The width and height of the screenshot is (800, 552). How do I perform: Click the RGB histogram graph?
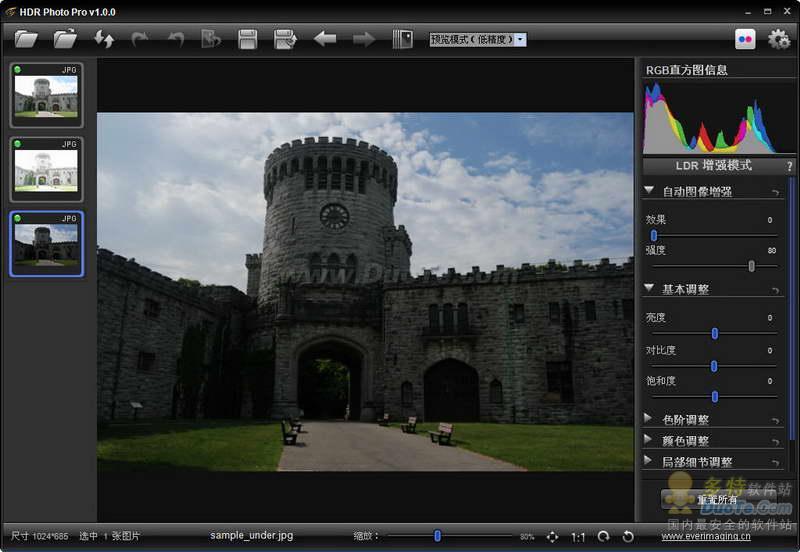[717, 117]
